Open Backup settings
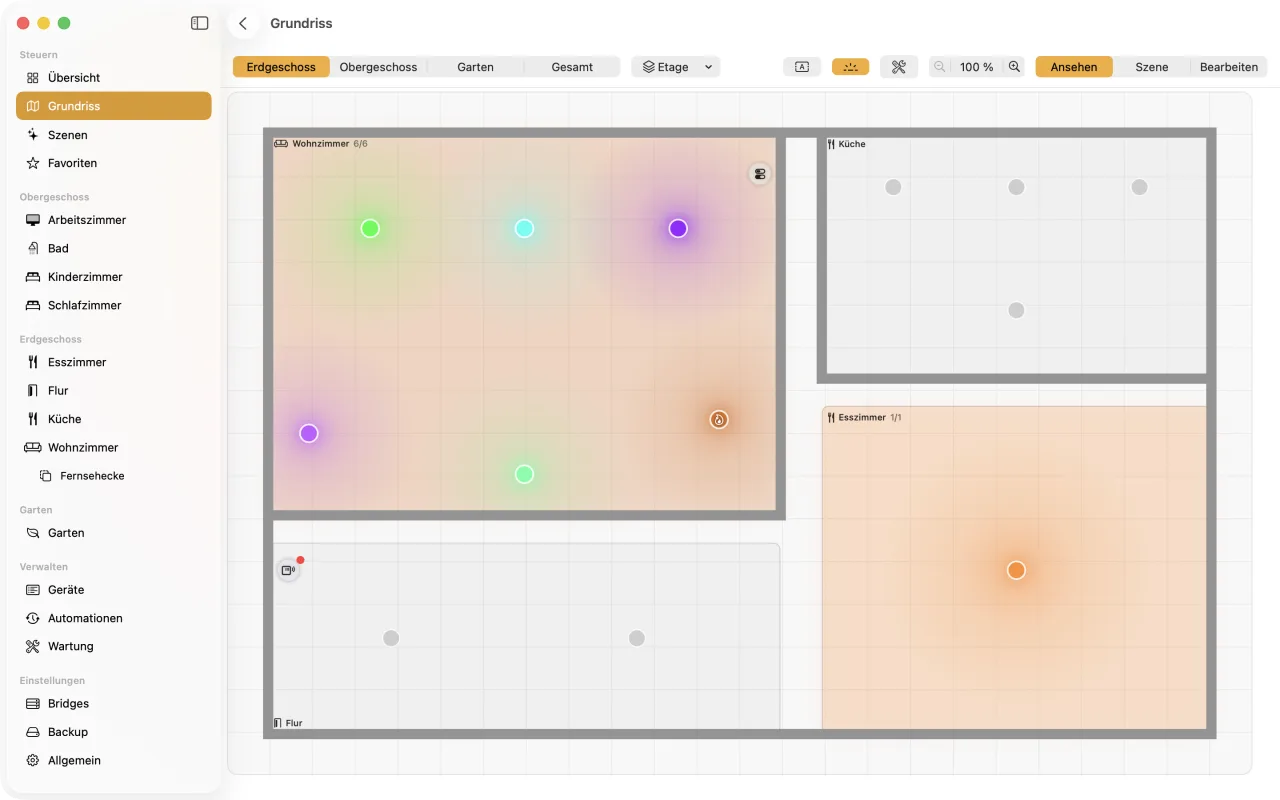 114,732
